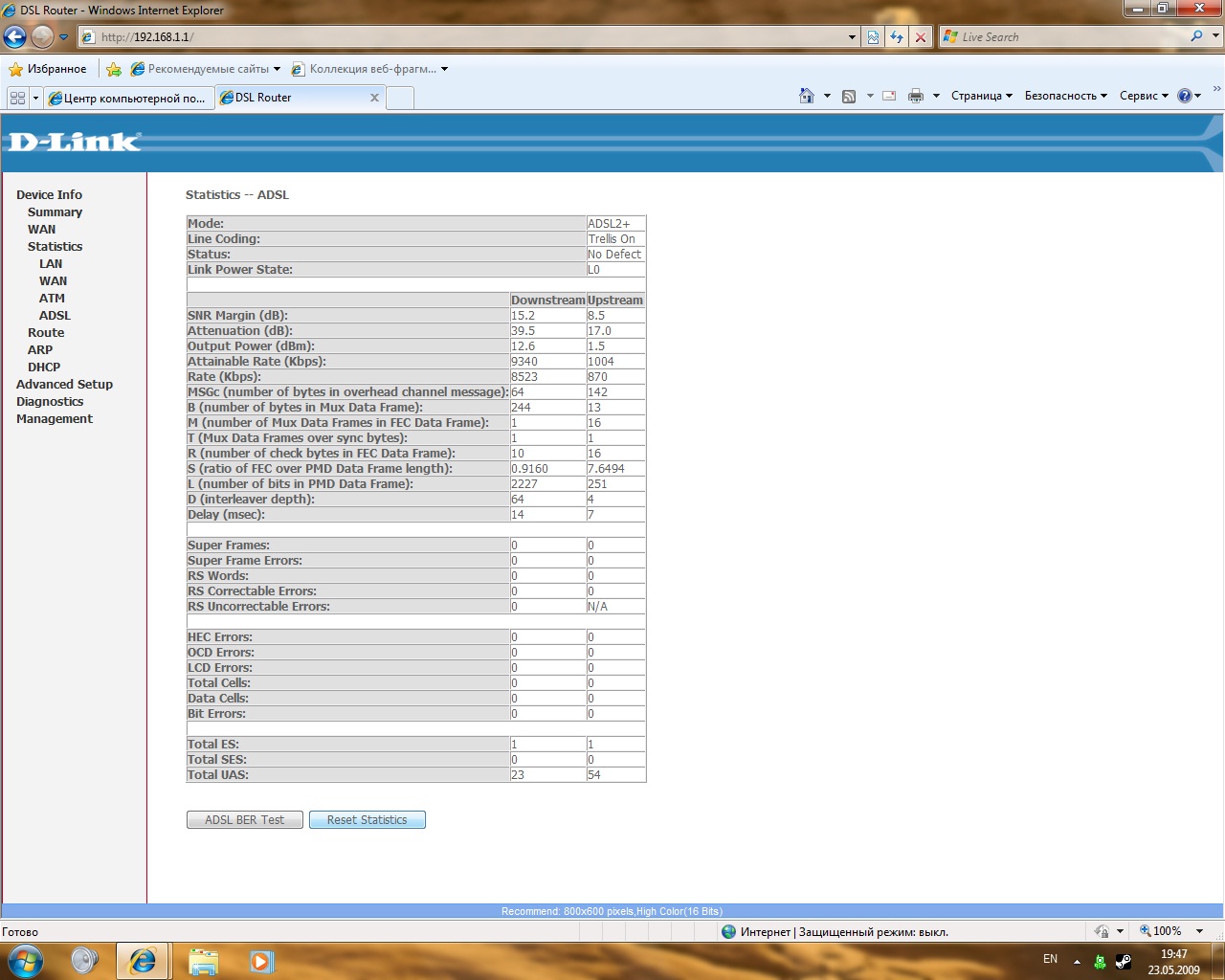Open Internet Explorer from the taskbar
Image resolution: width=1225 pixels, height=980 pixels.
pos(143,960)
